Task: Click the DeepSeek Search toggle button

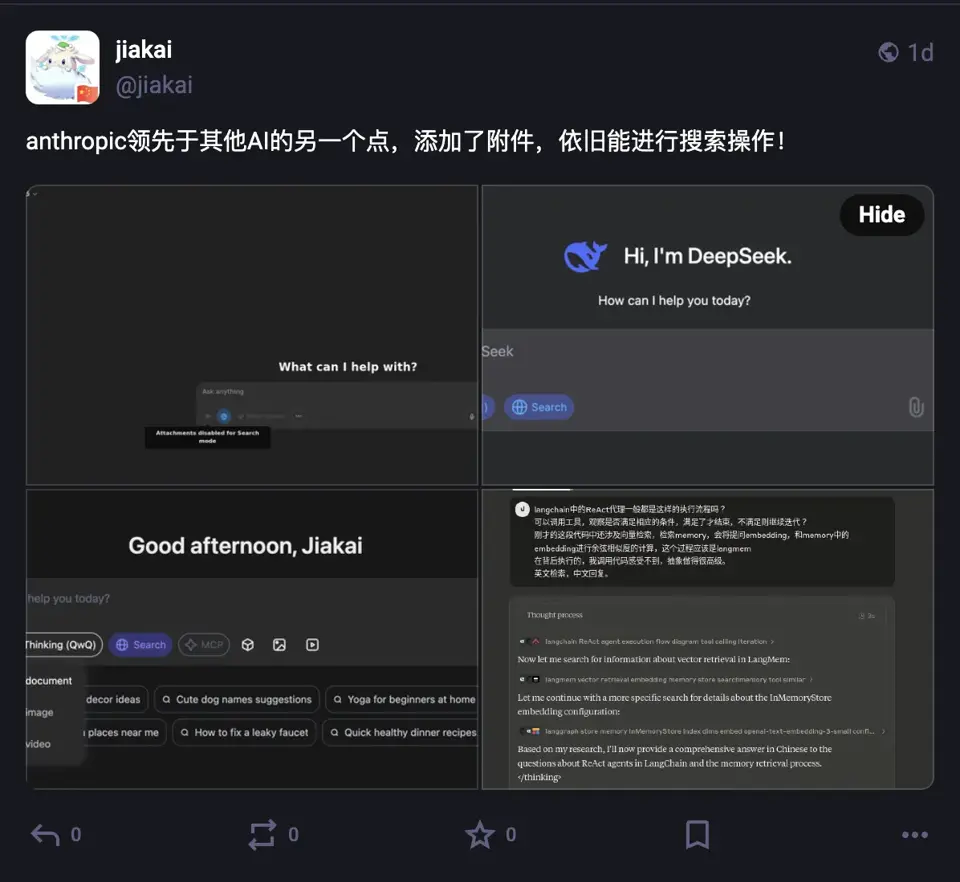Action: pyautogui.click(x=539, y=407)
